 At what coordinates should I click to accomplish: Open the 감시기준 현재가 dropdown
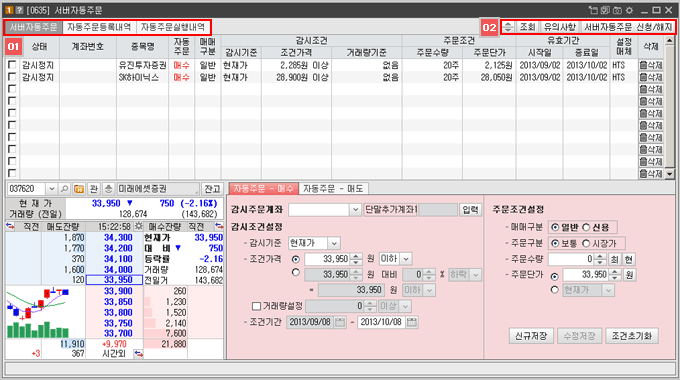click(334, 243)
